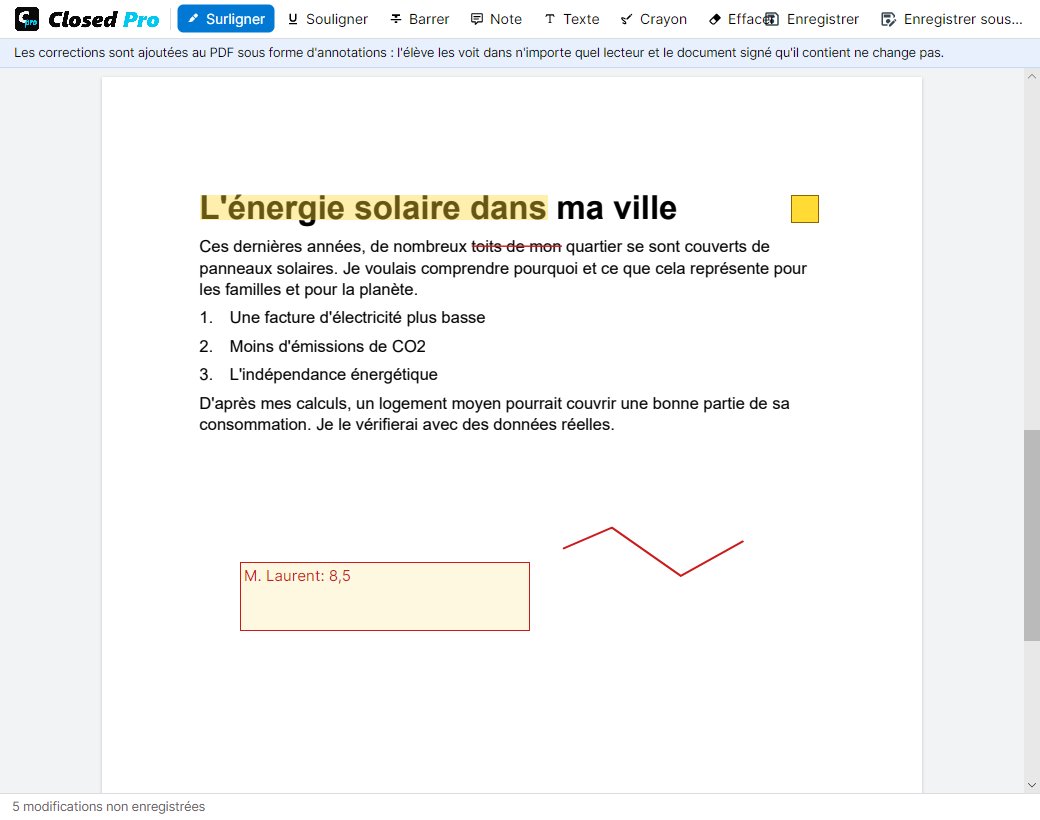Click the Enregistrer save button
Viewport: 1040px width, 820px height.
[x=814, y=19]
